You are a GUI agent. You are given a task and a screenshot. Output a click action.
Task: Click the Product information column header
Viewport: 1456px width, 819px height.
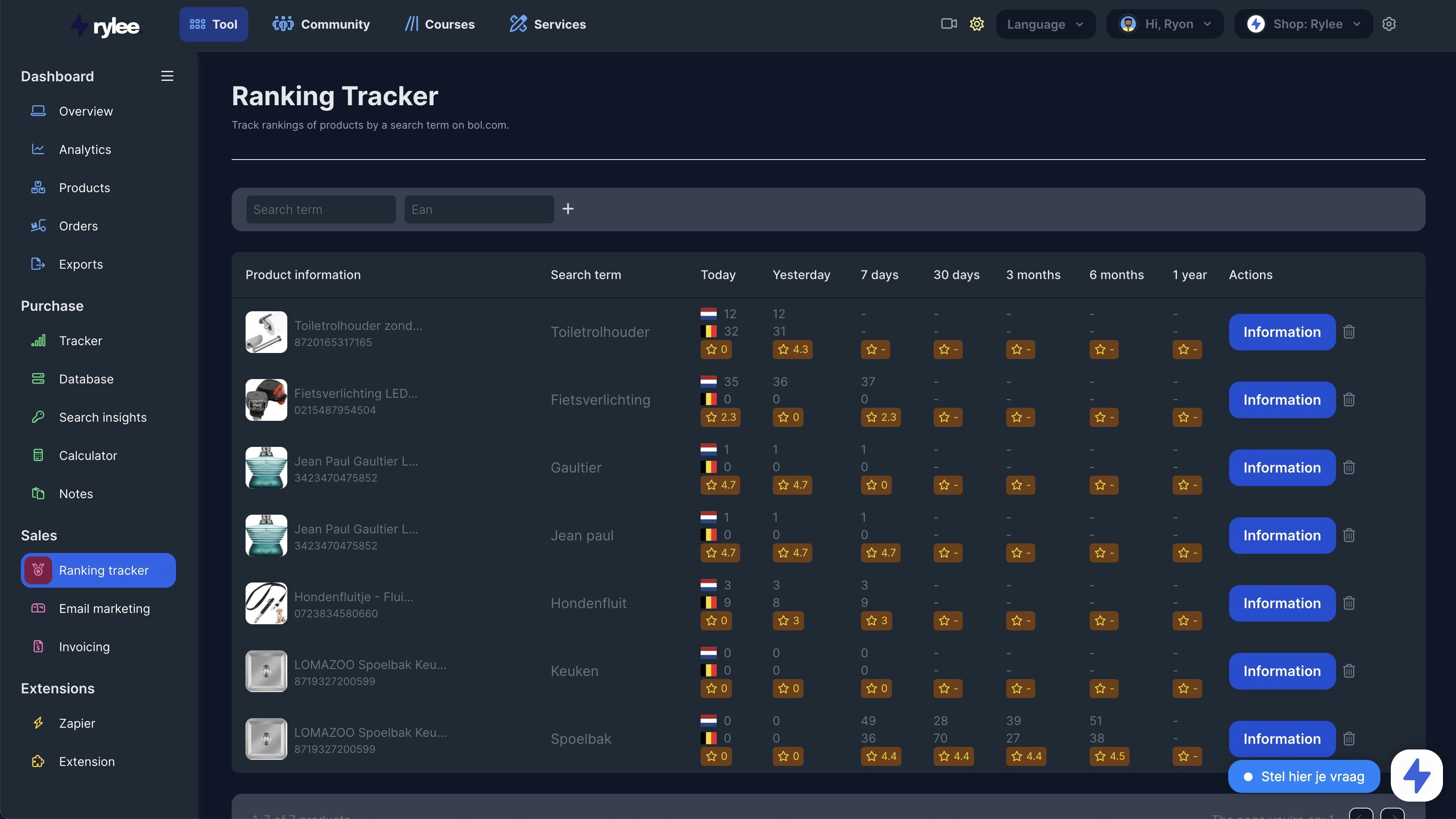[x=303, y=275]
